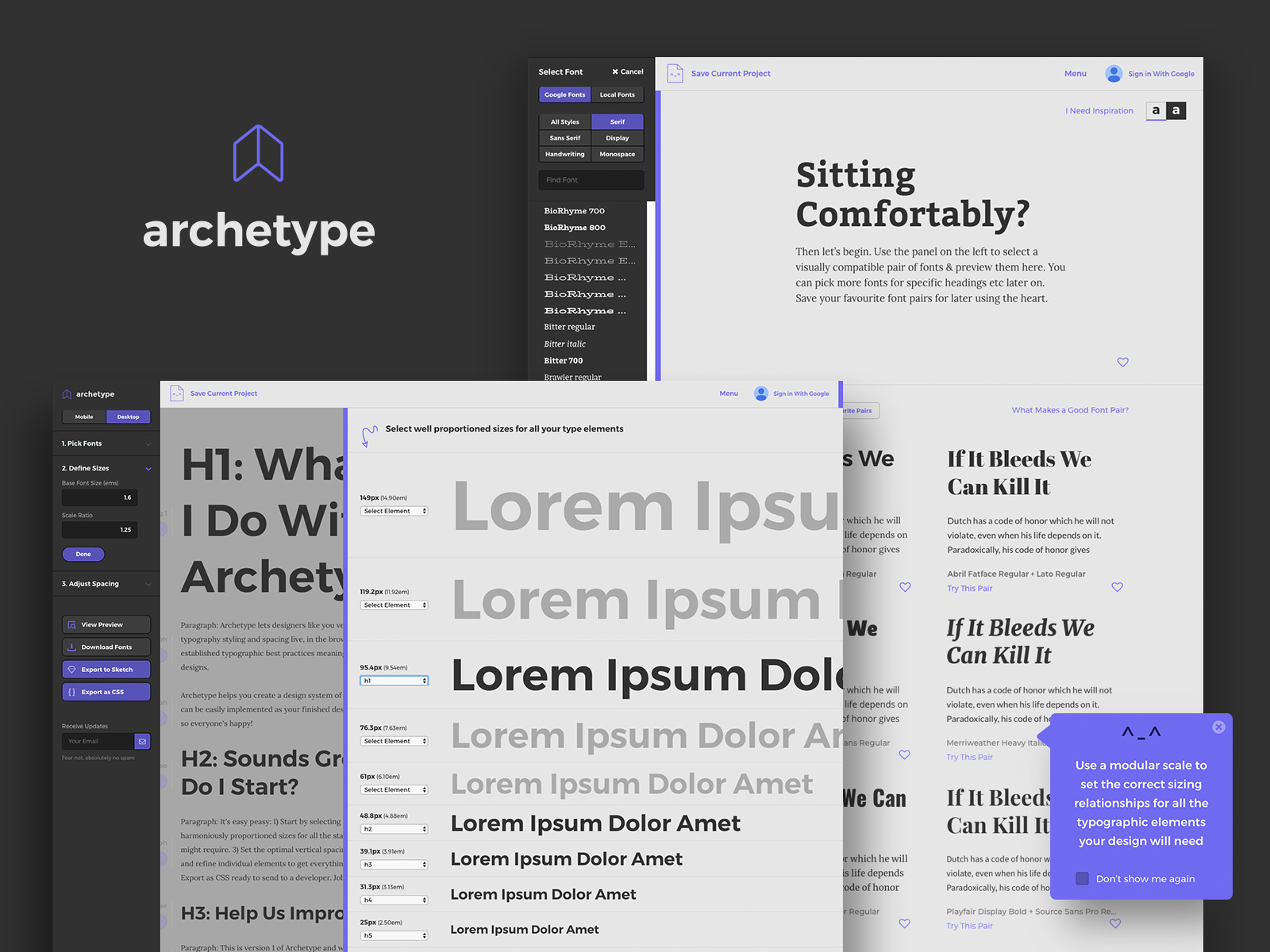Favorite the Abril Fatface pair with the heart icon
The image size is (1270, 952).
point(1117,587)
